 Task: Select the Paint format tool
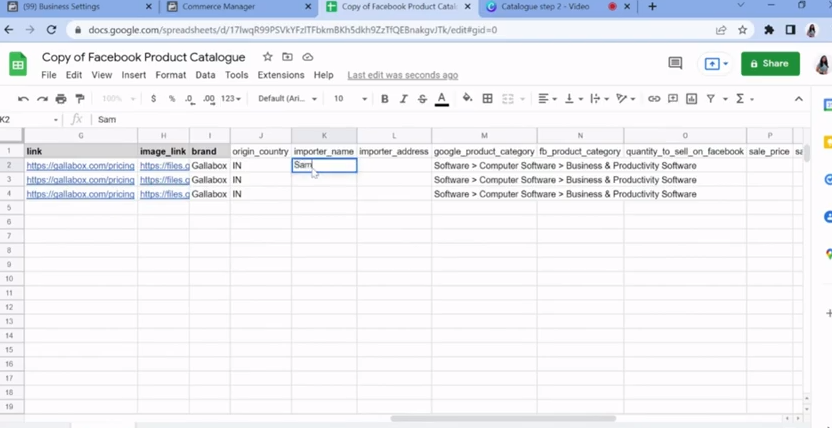(80, 99)
